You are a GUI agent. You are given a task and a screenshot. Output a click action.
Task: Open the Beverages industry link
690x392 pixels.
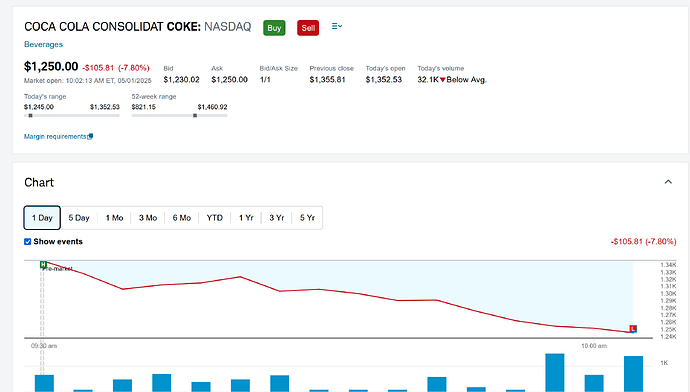[x=43, y=44]
